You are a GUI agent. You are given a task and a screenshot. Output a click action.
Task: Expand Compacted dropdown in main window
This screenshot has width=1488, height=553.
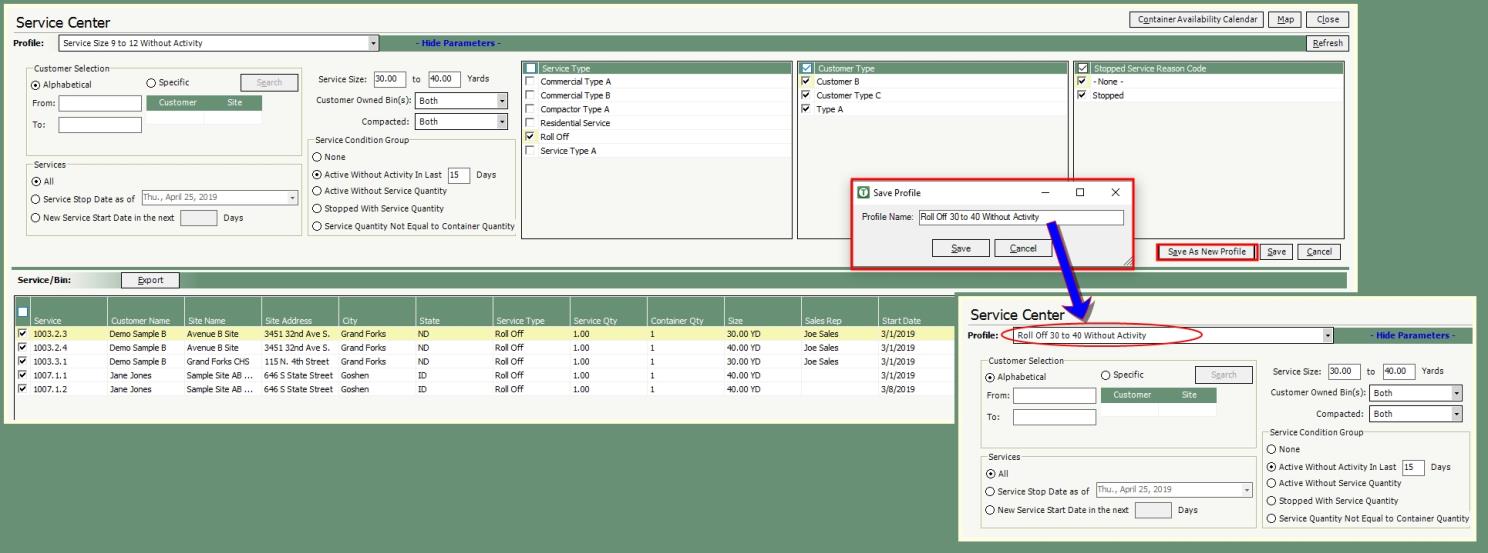click(502, 122)
